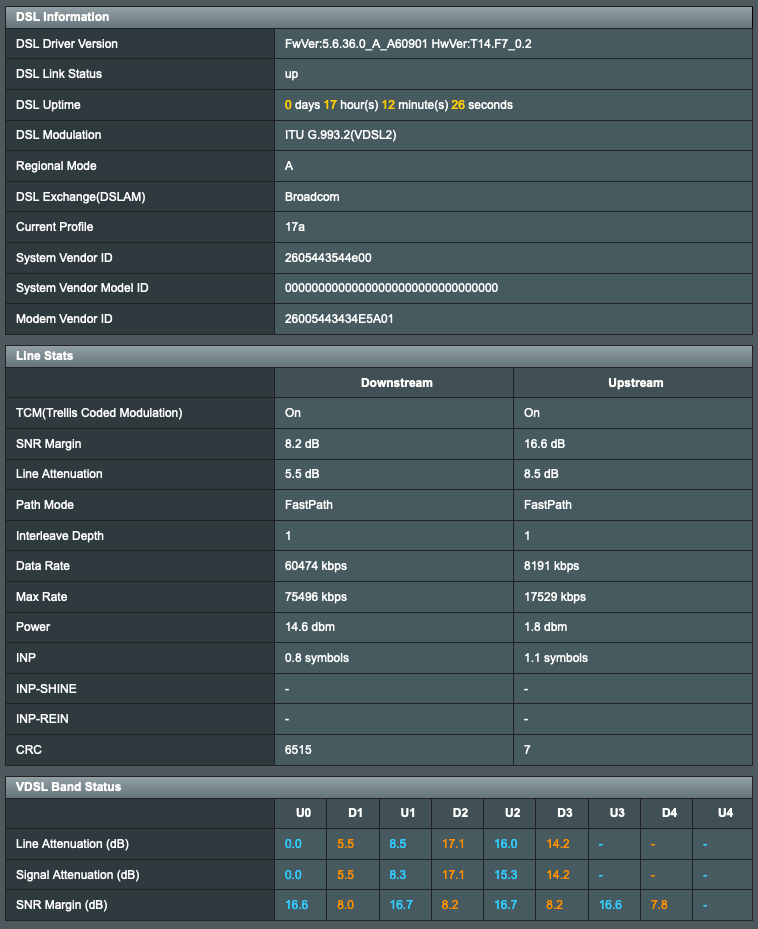Click the CRC value showing 6515
Screen dimensions: 758x929
297,750
